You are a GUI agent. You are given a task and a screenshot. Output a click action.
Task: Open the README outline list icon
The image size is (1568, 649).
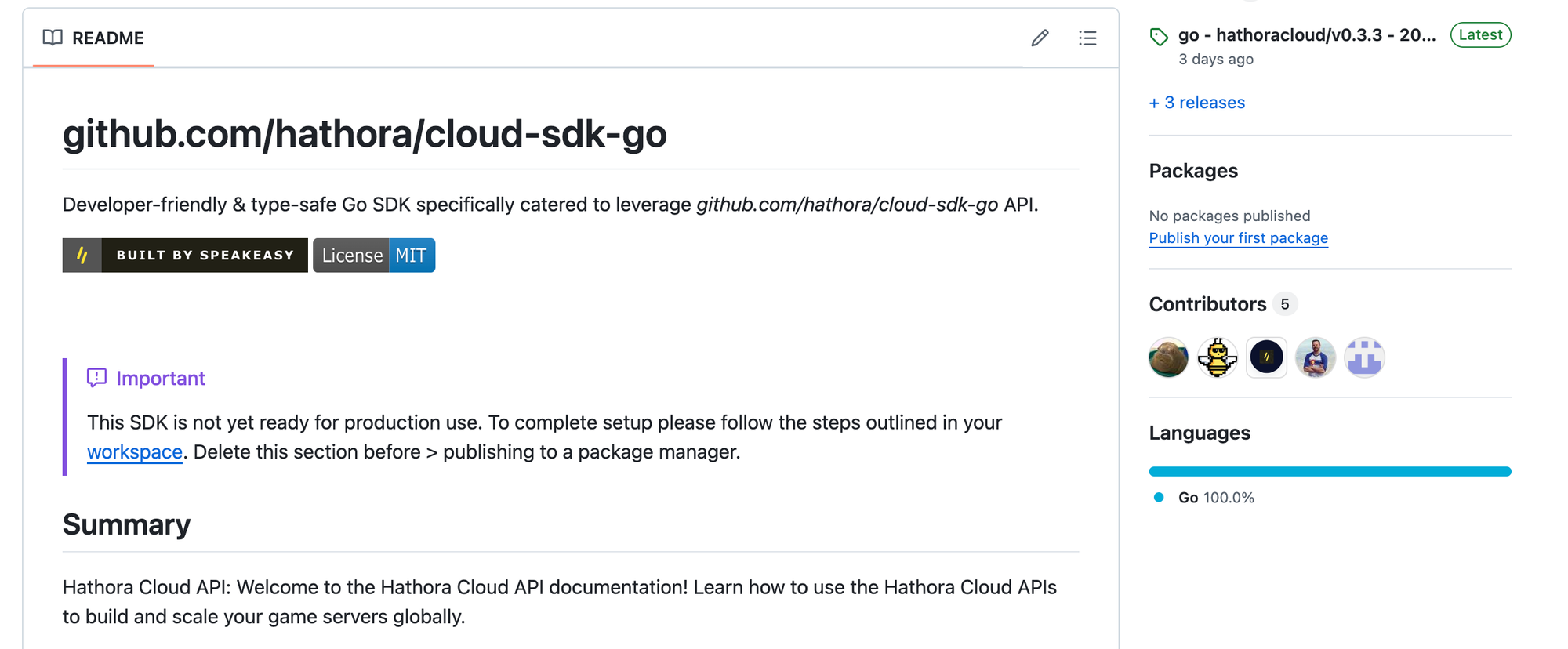tap(1087, 38)
